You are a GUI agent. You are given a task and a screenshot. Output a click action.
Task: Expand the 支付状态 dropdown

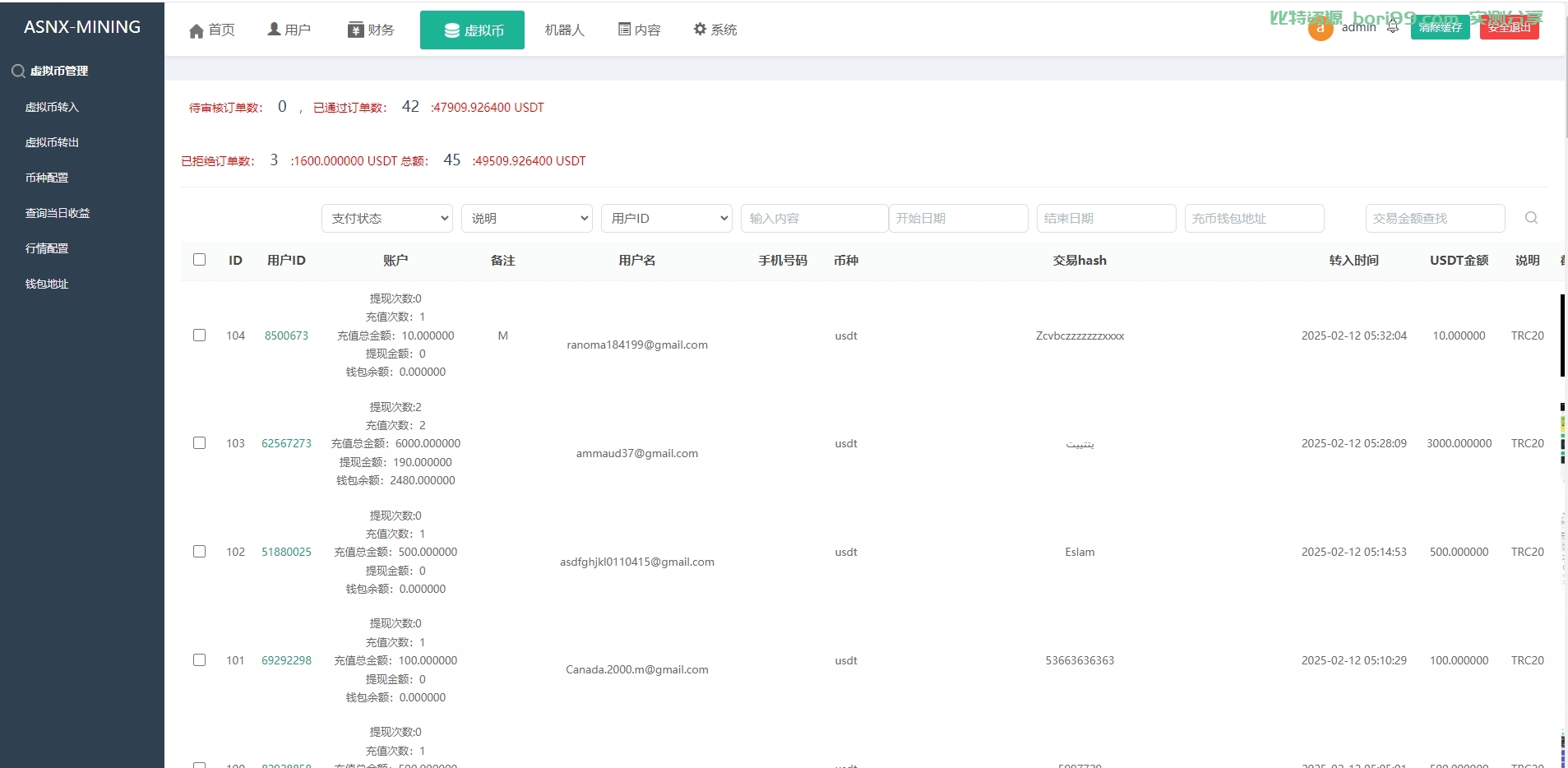pyautogui.click(x=387, y=218)
